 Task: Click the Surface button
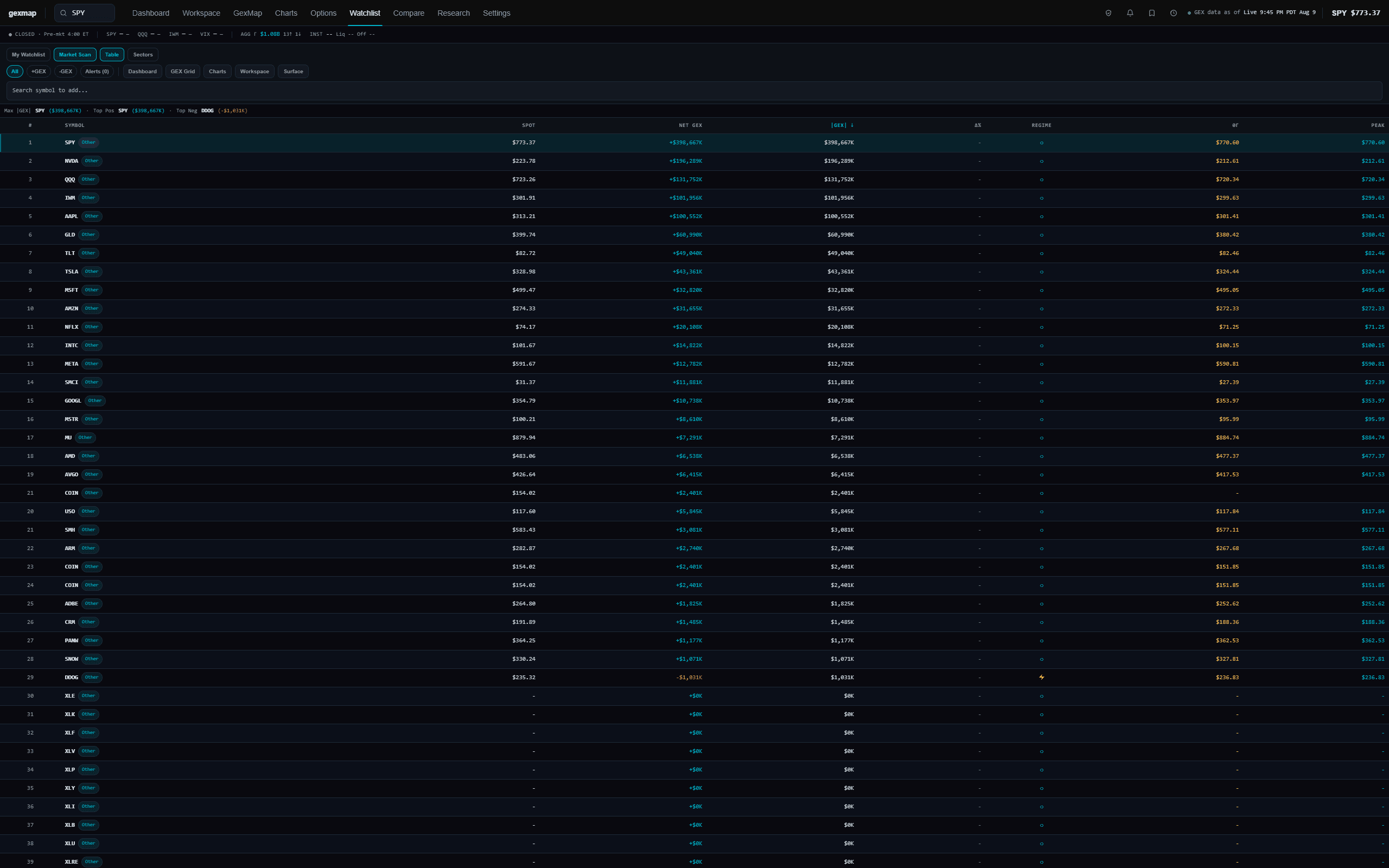tap(293, 71)
